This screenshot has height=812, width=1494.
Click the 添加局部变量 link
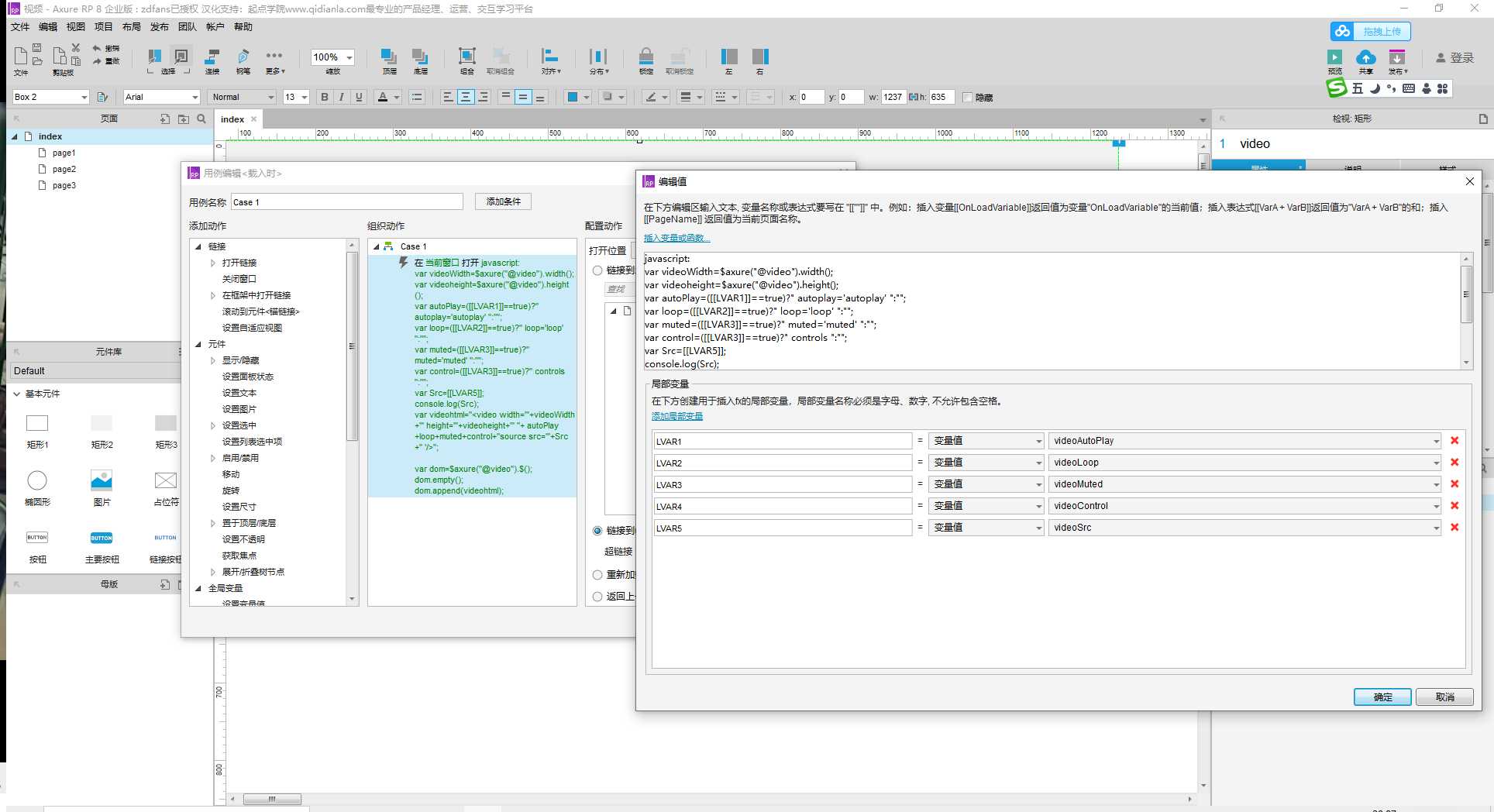(x=676, y=417)
